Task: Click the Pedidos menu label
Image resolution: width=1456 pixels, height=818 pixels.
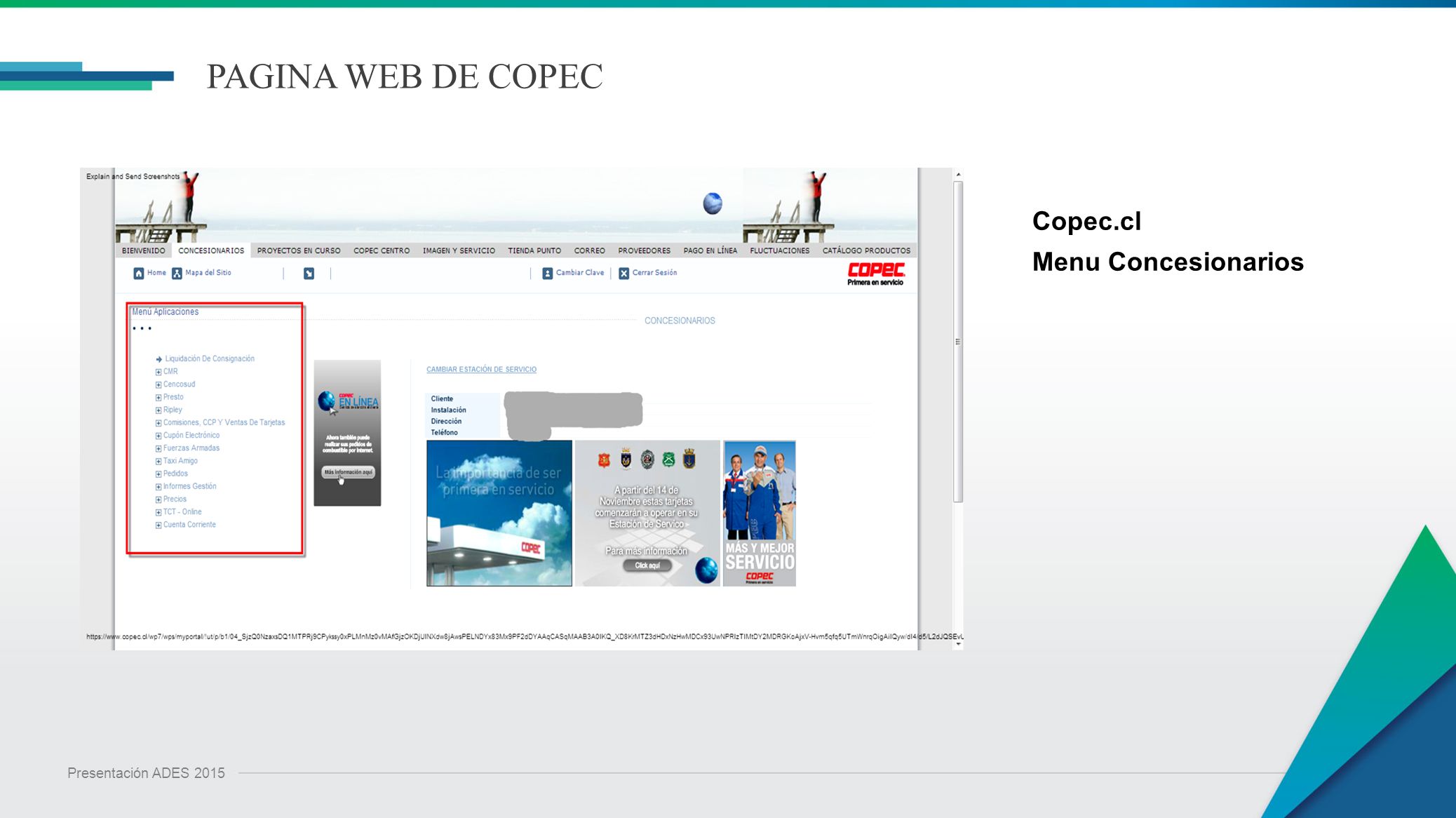Action: (x=175, y=474)
